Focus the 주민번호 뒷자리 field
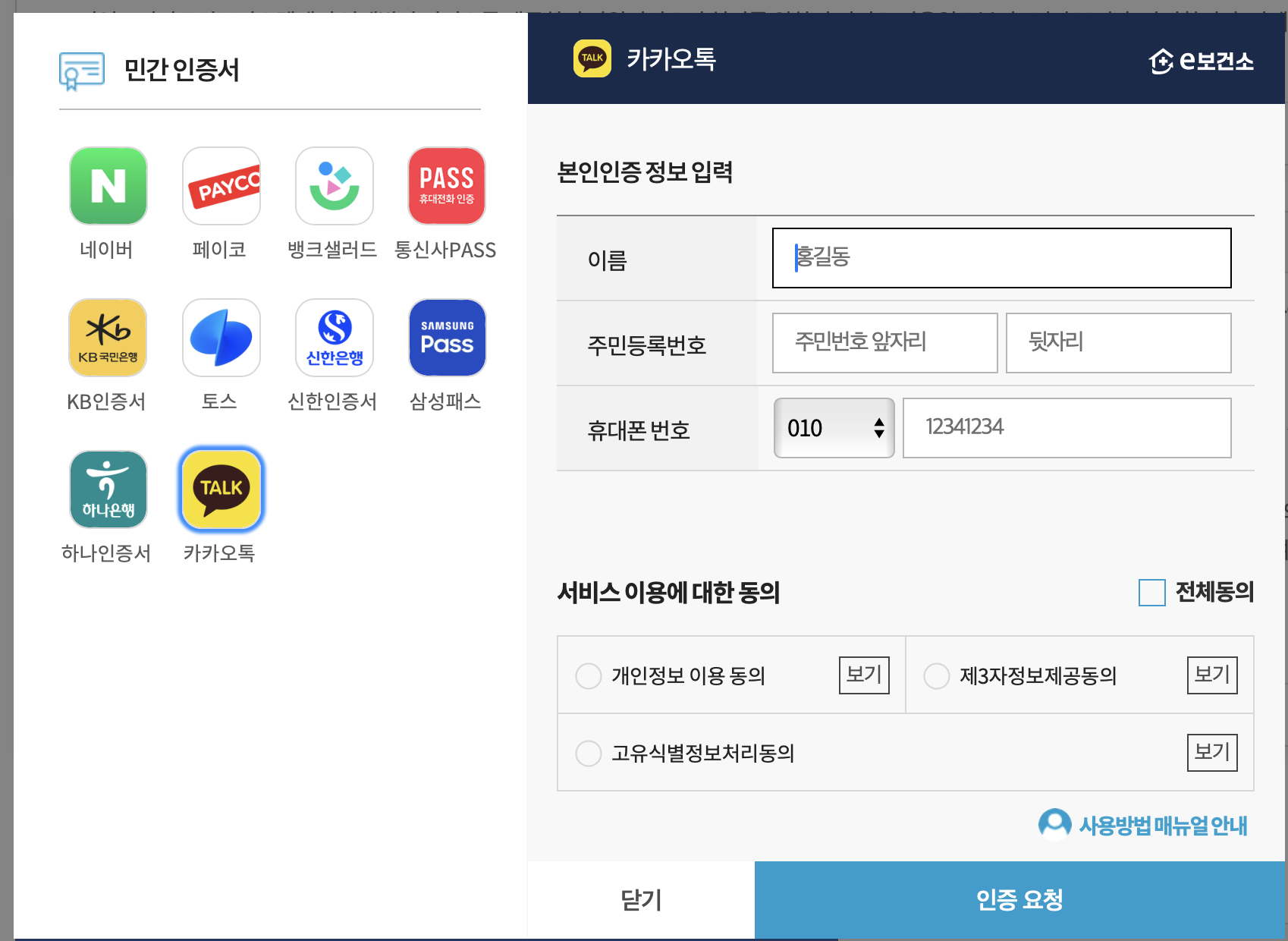 [x=1118, y=343]
